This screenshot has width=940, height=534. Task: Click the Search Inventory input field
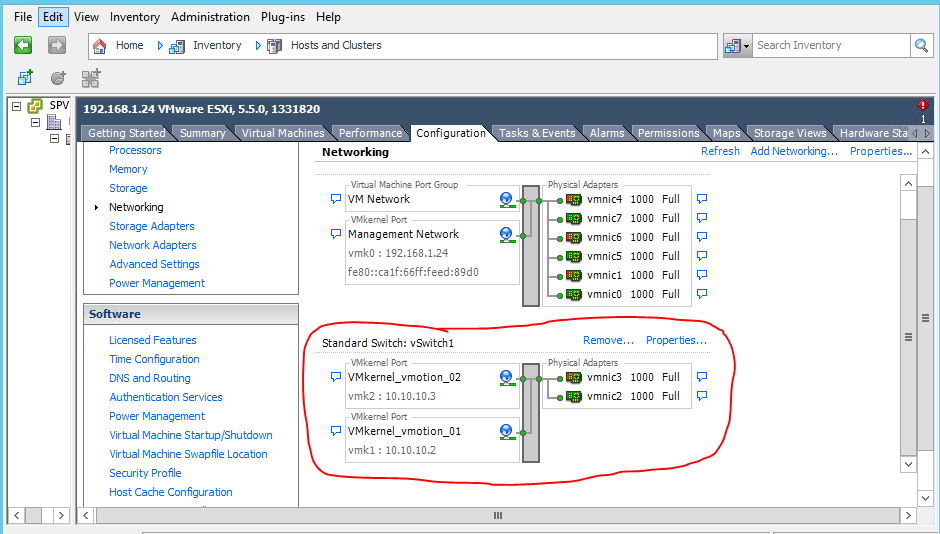[x=831, y=46]
